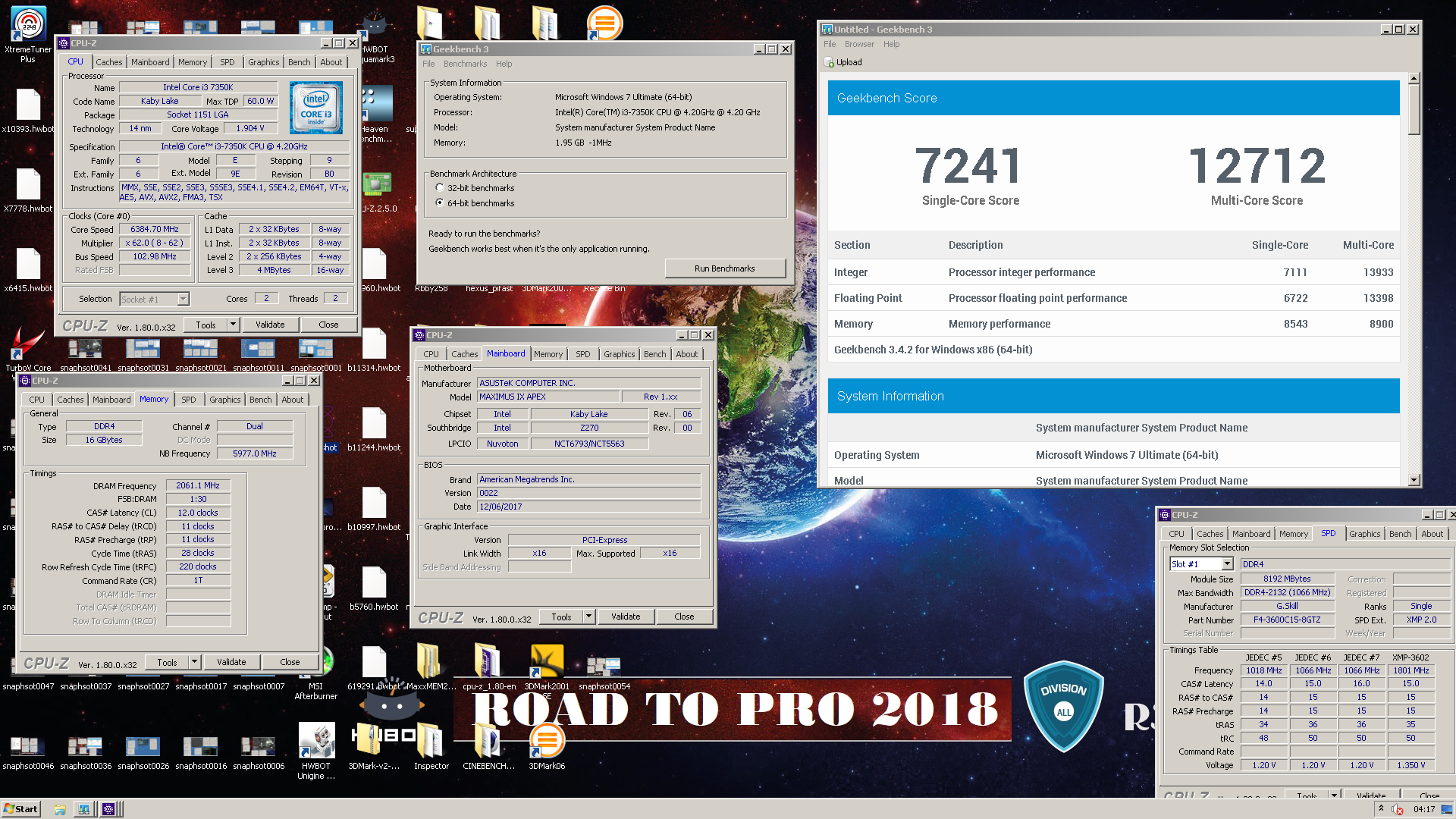Open the Slot #1 dropdown in SPD window
The height and width of the screenshot is (819, 1456).
(1227, 564)
